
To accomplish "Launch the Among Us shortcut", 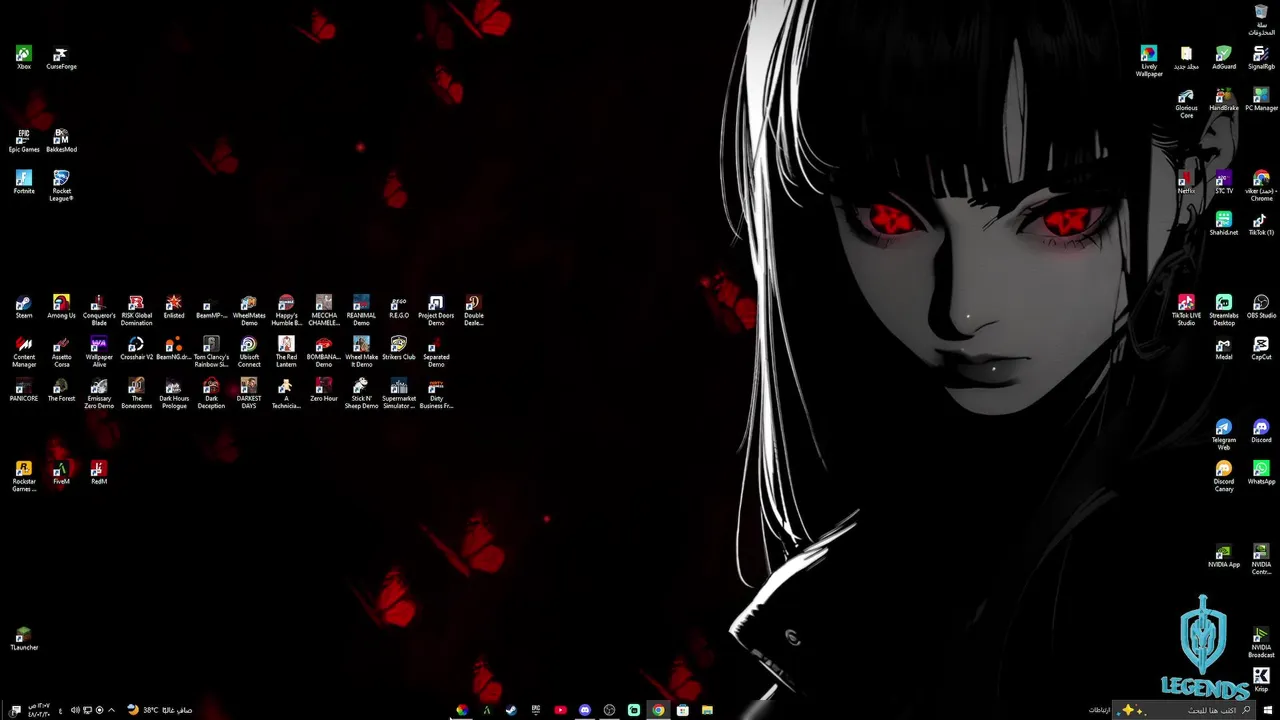I will (61, 308).
